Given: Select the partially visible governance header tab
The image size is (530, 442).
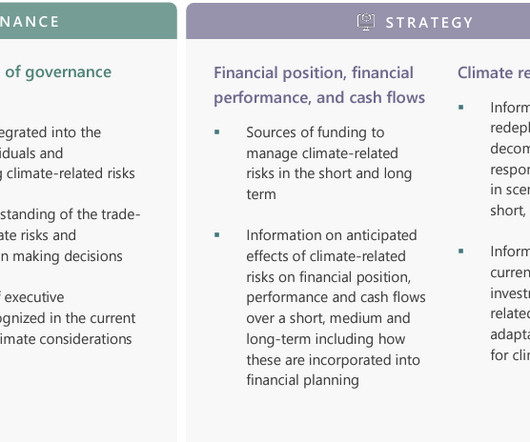Looking at the screenshot, I should click(88, 21).
